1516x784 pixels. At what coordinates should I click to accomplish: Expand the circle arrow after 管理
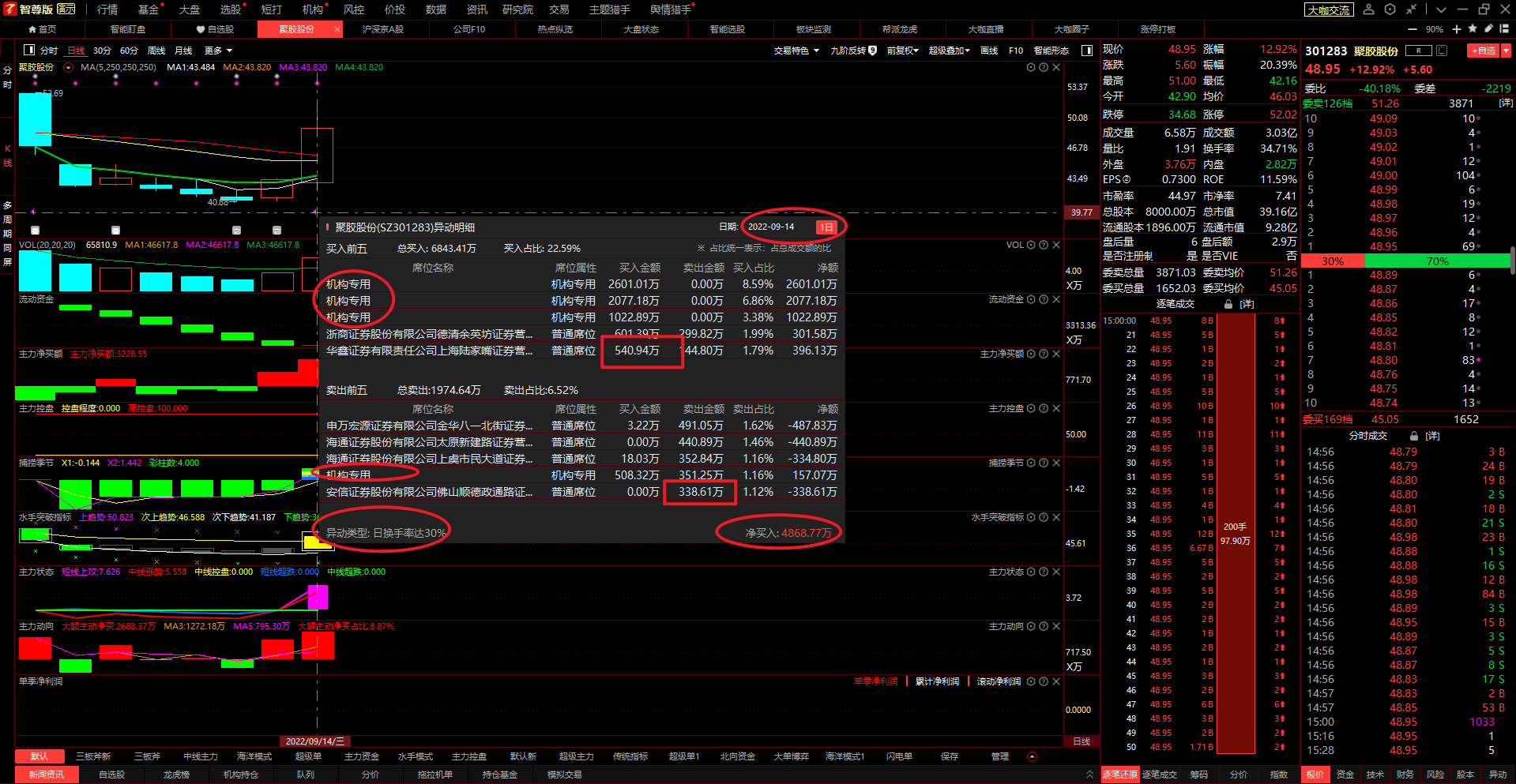(1032, 756)
